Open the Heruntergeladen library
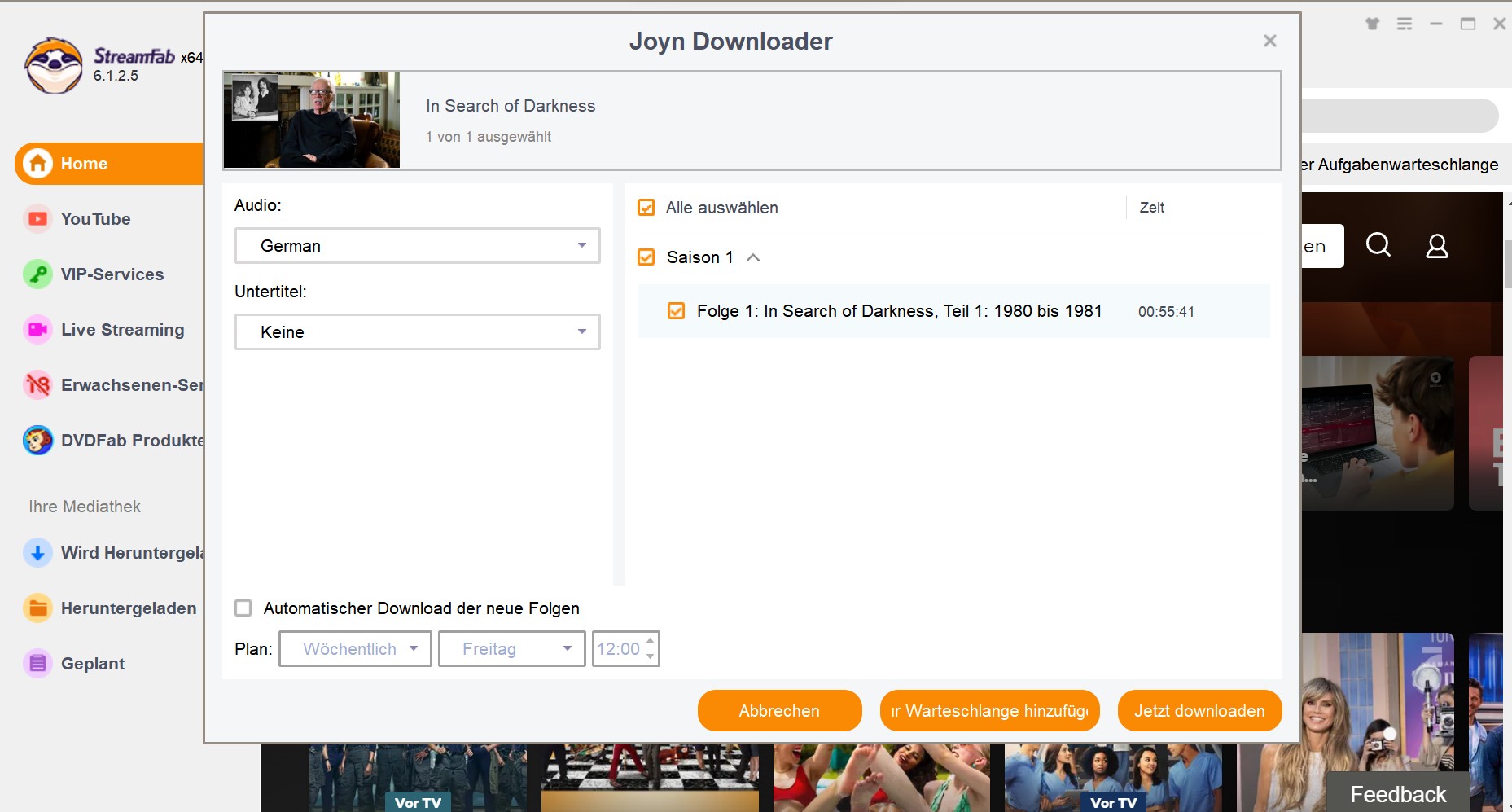 click(129, 608)
